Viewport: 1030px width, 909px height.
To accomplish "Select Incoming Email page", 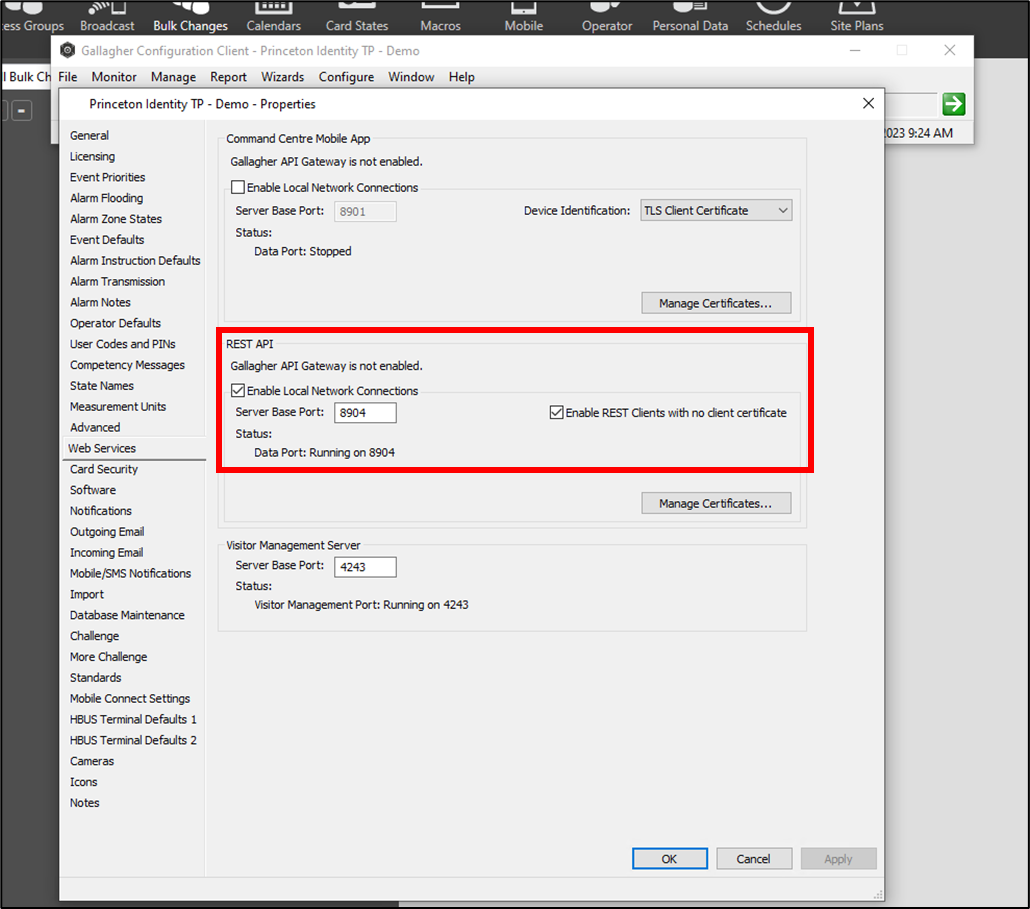I will [106, 552].
